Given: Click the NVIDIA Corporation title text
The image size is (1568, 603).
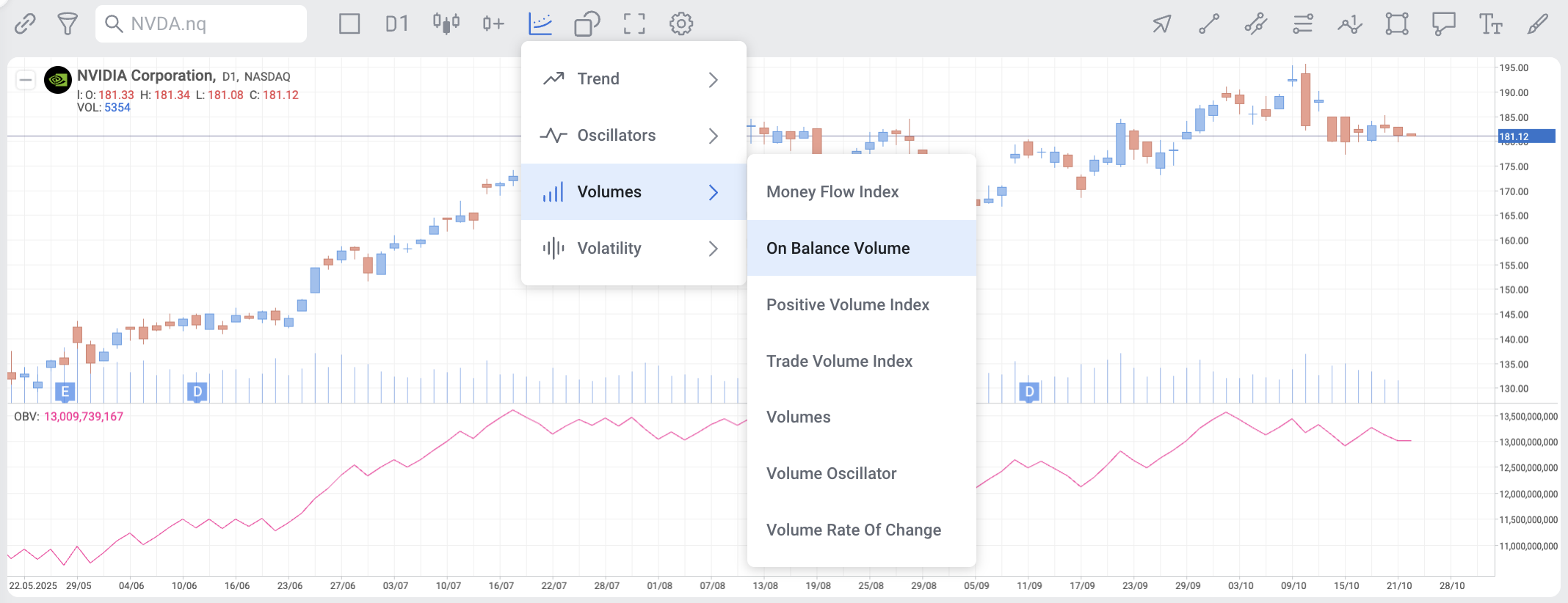Looking at the screenshot, I should point(146,76).
